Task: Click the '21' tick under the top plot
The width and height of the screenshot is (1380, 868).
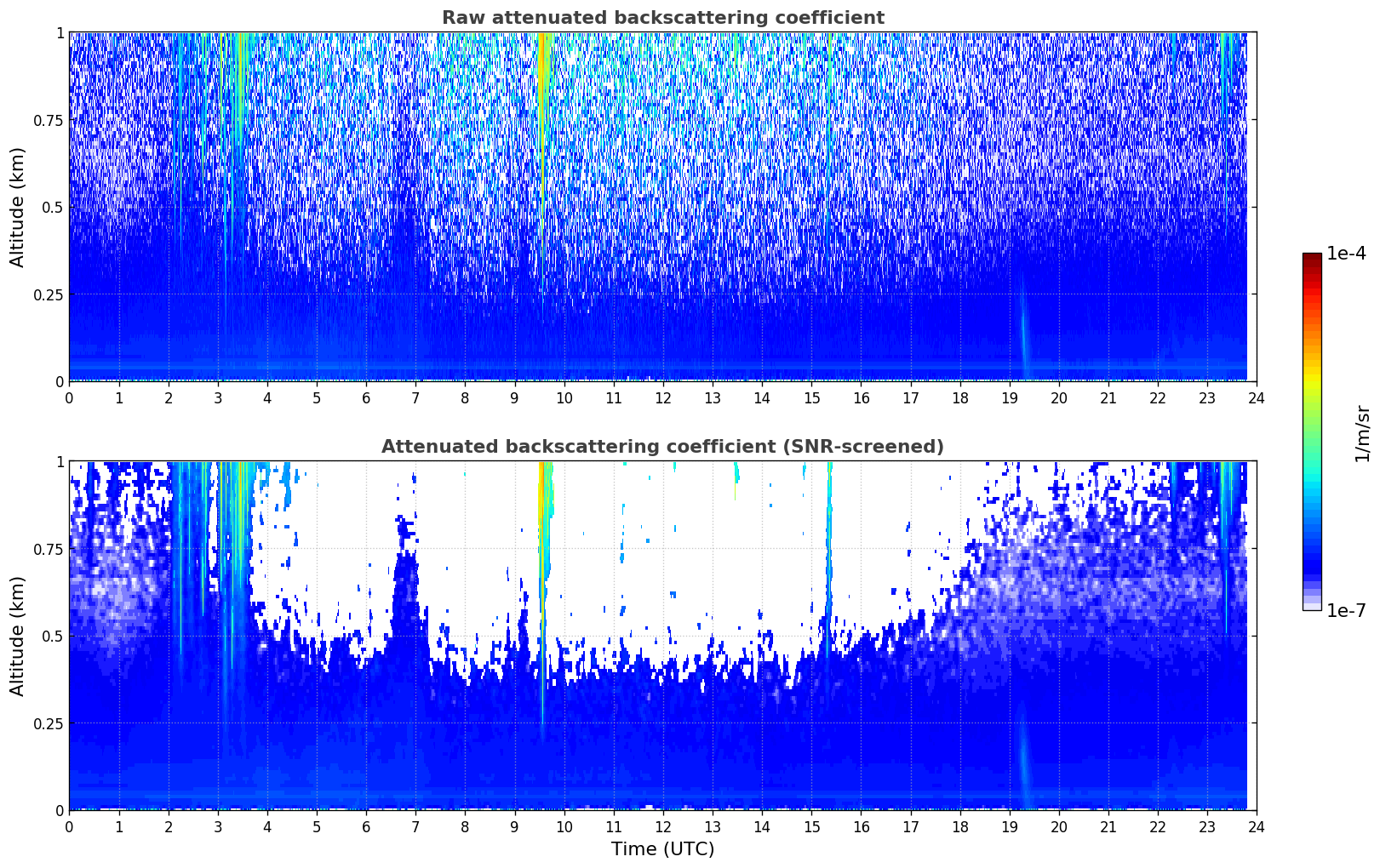Action: coord(1108,397)
